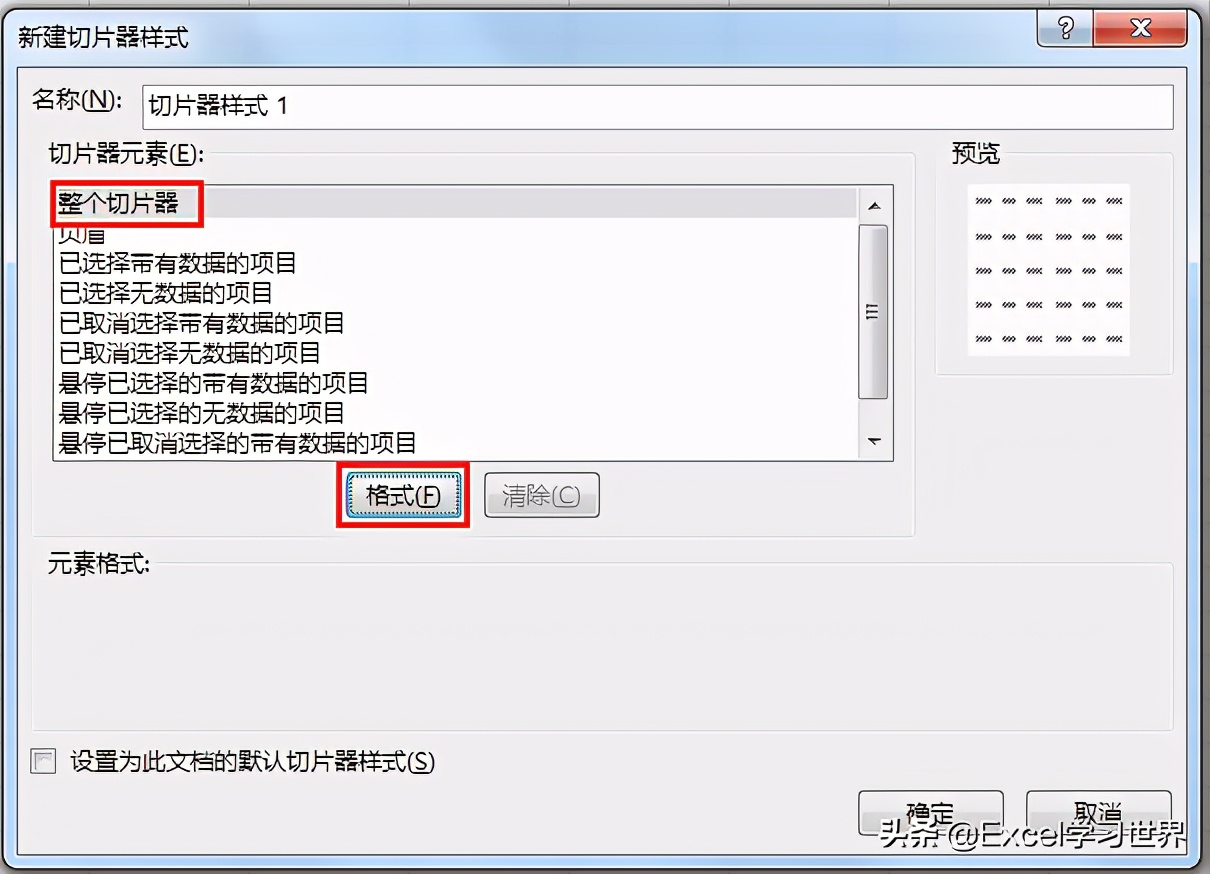Click the slicer style preview thumbnail
This screenshot has height=874, width=1210.
pos(1048,269)
